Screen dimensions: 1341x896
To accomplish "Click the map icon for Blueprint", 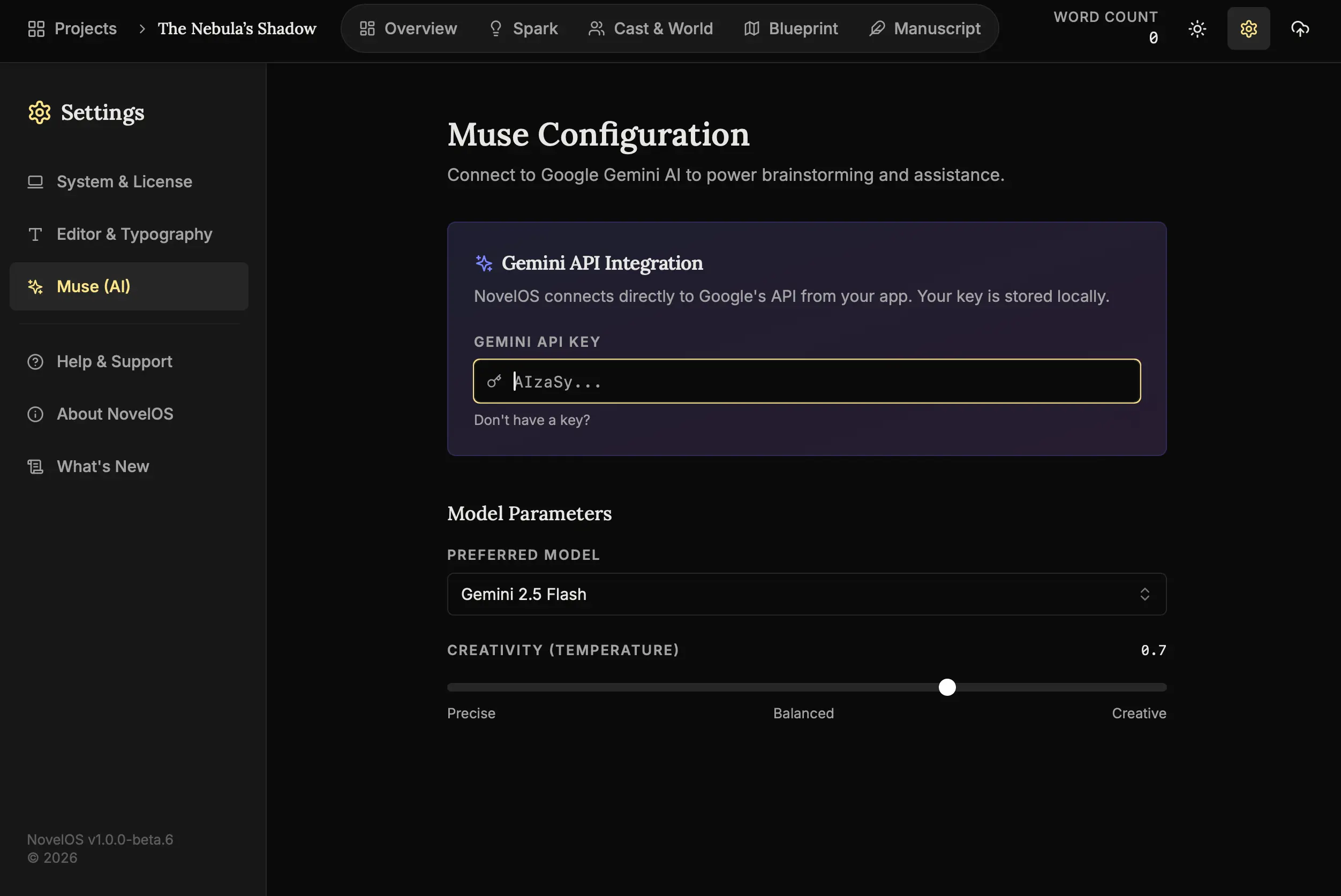I will [x=752, y=28].
